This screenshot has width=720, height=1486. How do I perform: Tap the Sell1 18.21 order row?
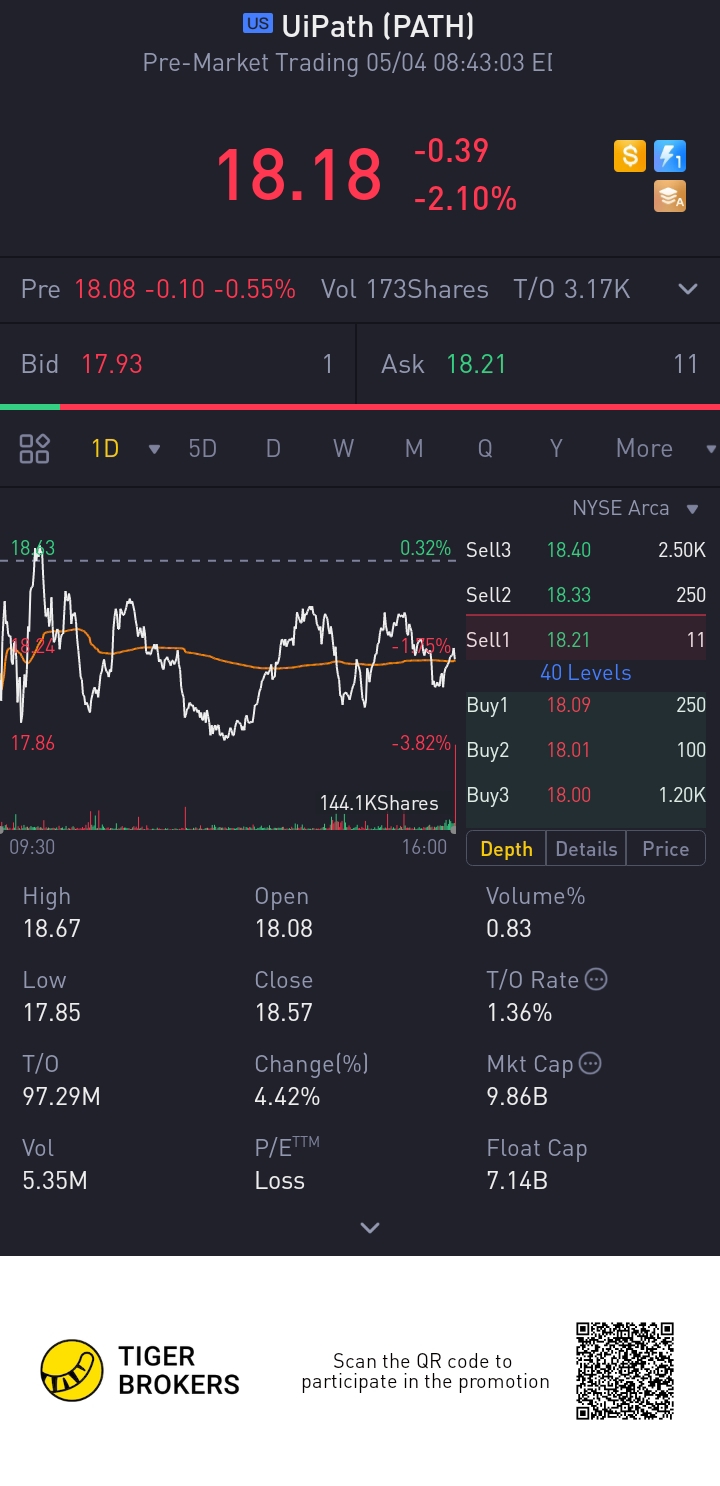point(586,640)
